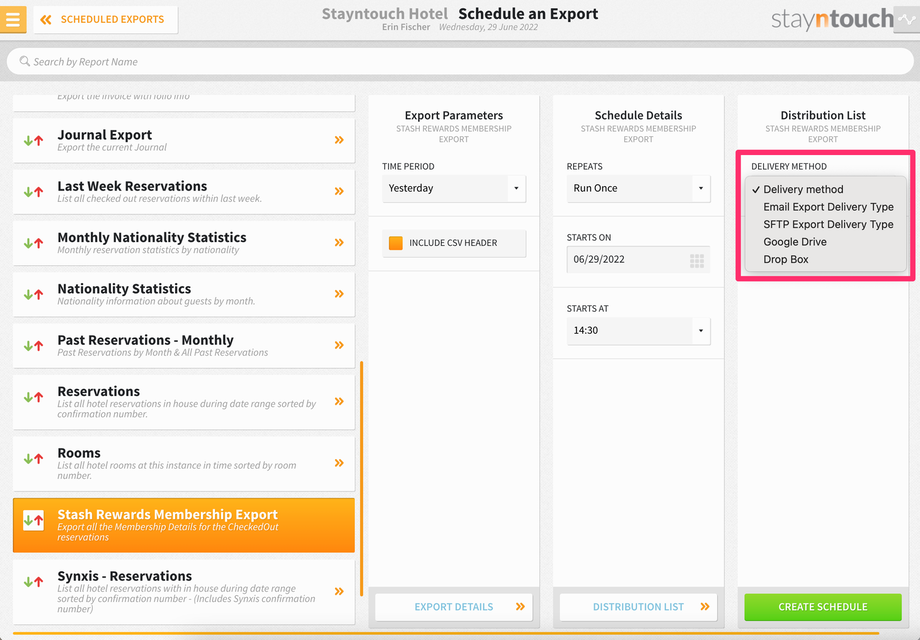920x640 pixels.
Task: Choose SFTP Export Delivery Type option
Action: click(828, 225)
